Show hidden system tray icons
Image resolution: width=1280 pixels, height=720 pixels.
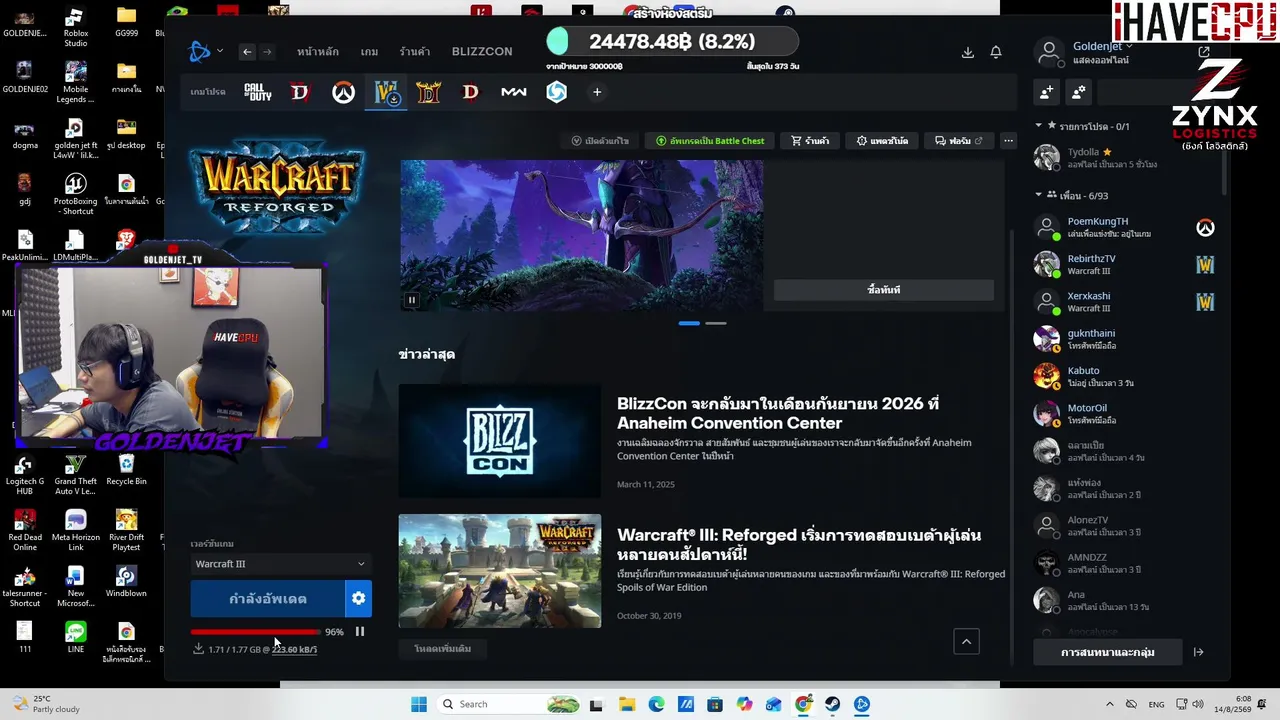[x=1109, y=704]
